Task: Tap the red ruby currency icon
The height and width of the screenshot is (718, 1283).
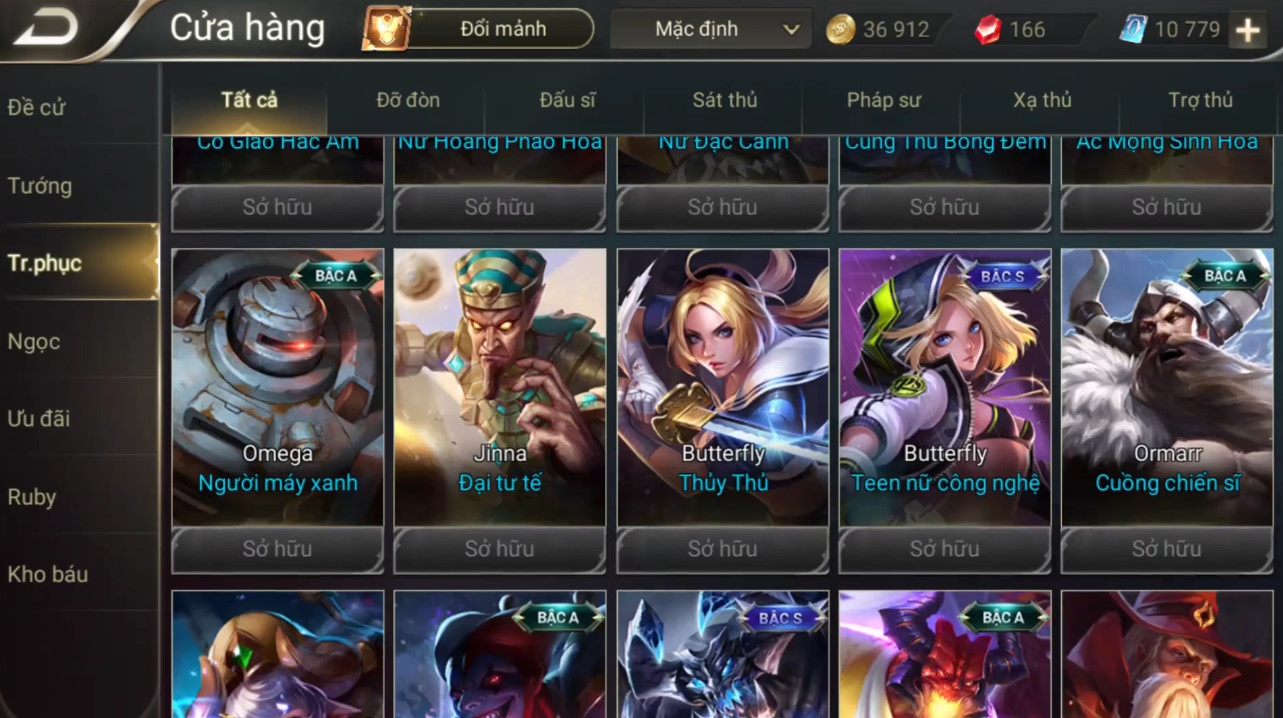Action: [x=988, y=30]
